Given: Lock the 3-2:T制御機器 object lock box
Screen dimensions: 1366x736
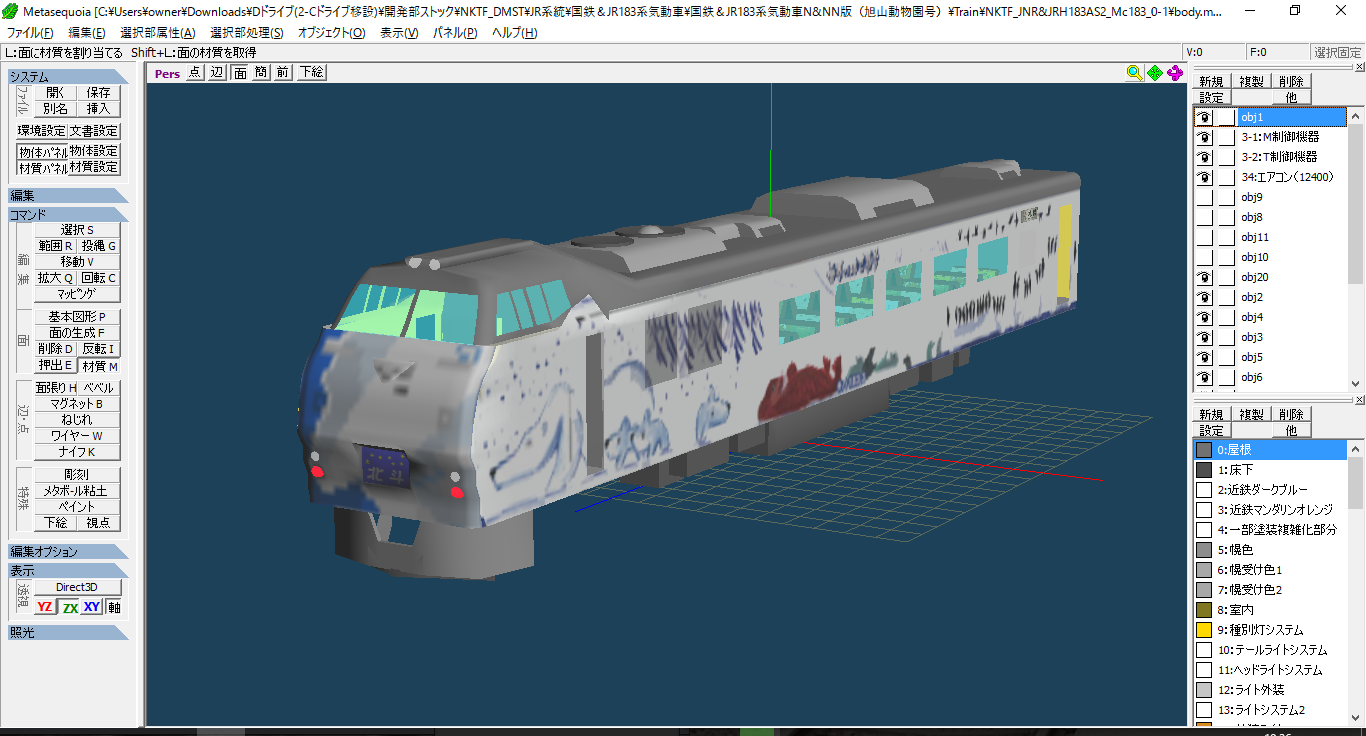Looking at the screenshot, I should point(1226,157).
